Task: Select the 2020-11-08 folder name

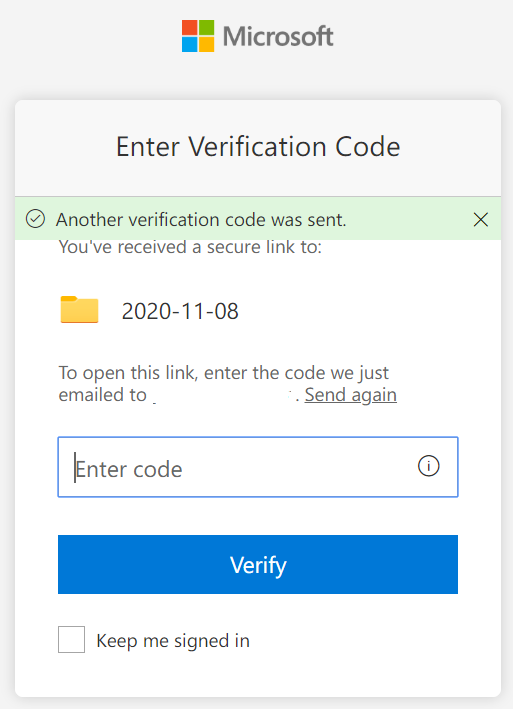Action: pyautogui.click(x=180, y=311)
